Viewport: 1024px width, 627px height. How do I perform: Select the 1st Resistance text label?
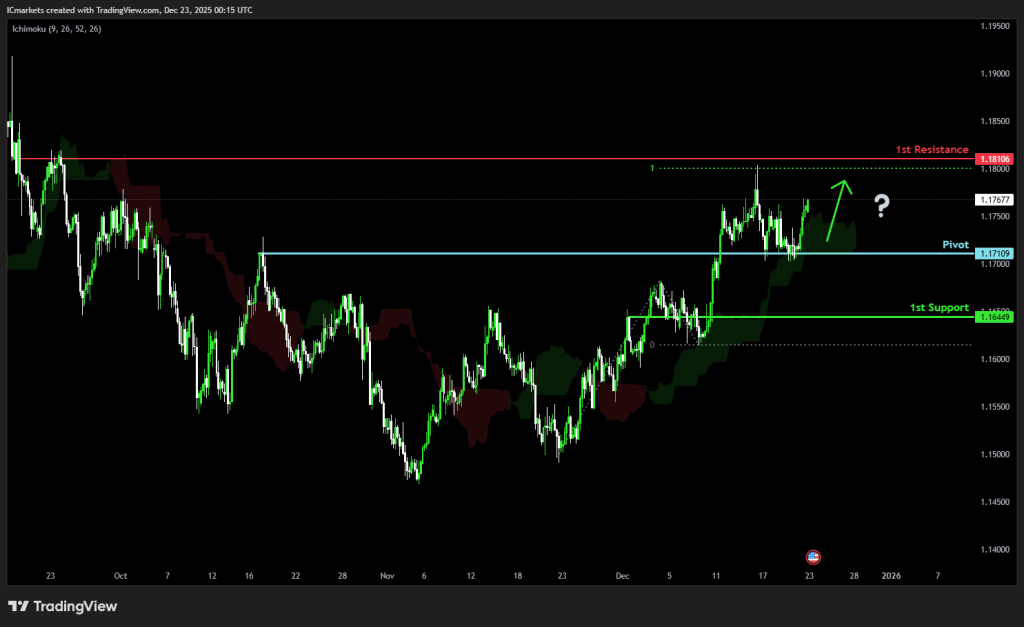pos(932,149)
